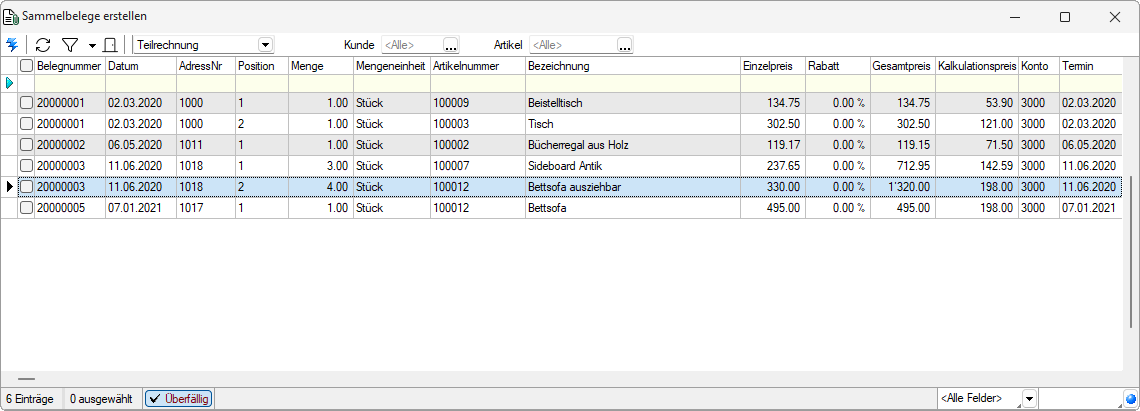Click the door exit icon in toolbar
Viewport: 1140px width, 411px height.
110,45
